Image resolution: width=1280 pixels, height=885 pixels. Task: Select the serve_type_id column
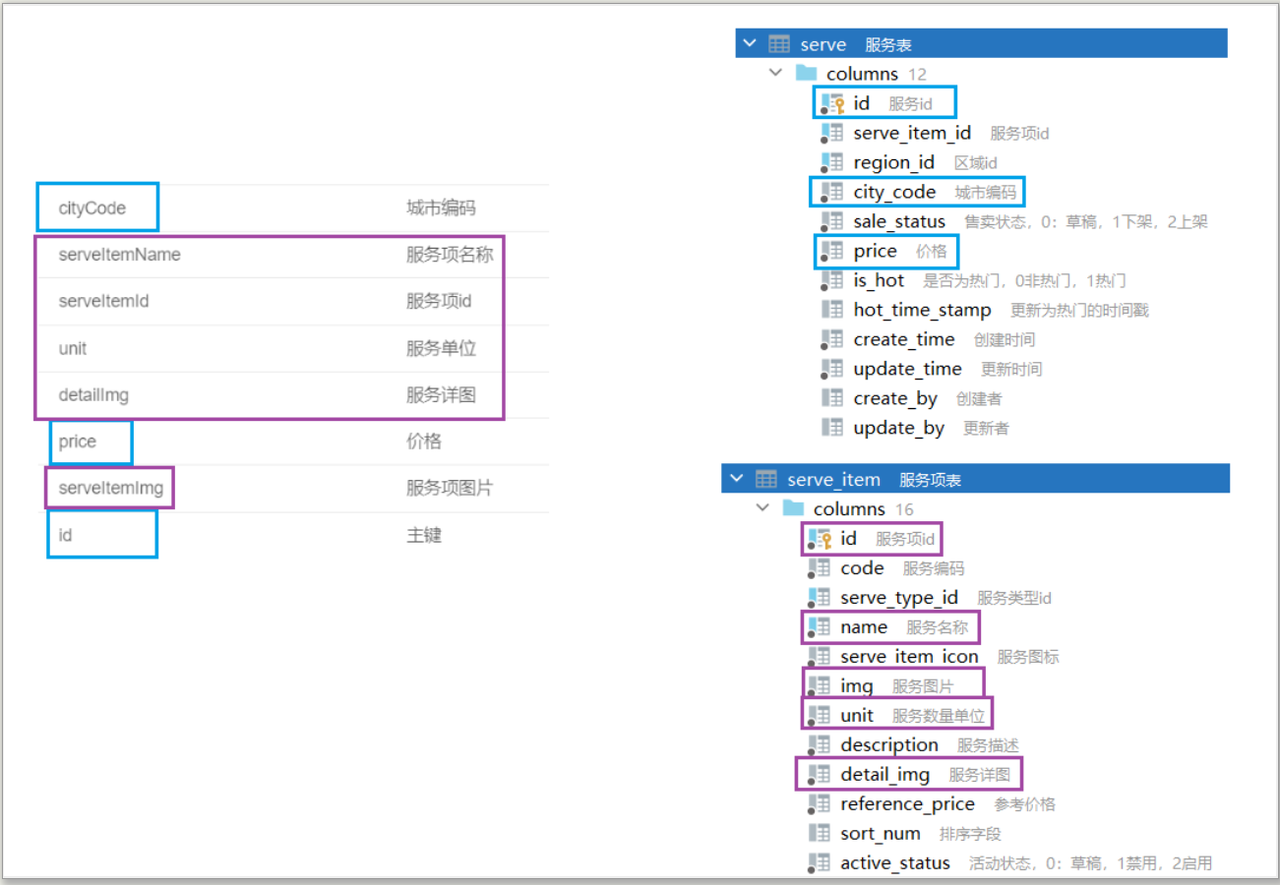coord(899,597)
